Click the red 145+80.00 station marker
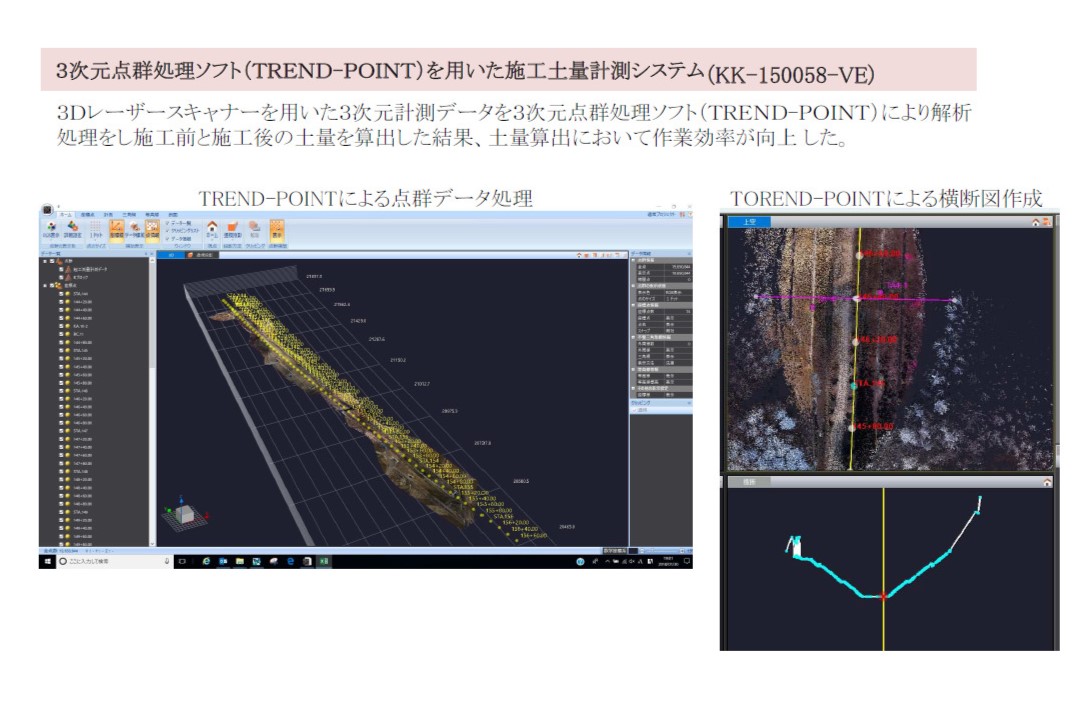This screenshot has width=1087, height=724. pyautogui.click(x=875, y=426)
